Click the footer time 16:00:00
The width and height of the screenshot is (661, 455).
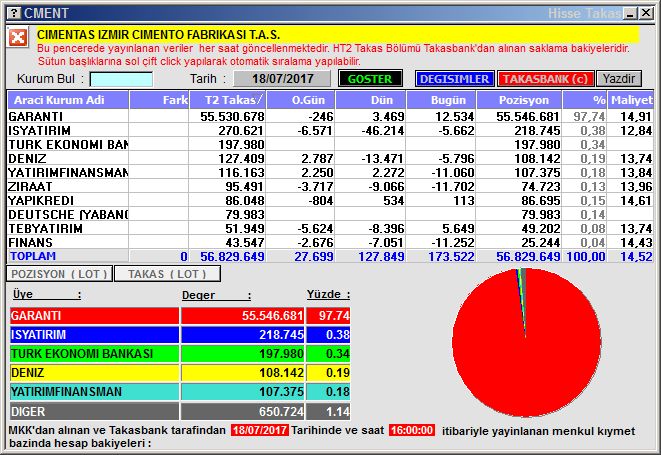(412, 430)
